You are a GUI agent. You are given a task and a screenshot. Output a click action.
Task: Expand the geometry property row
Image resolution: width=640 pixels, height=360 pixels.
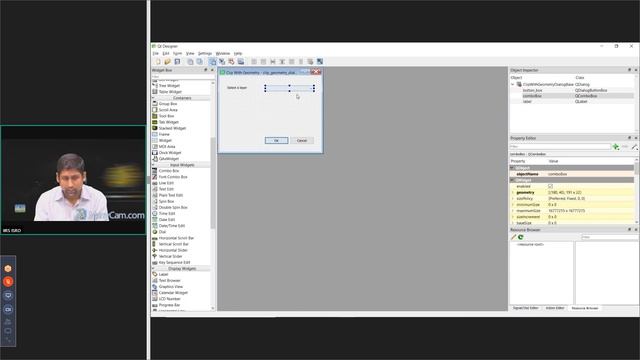tap(513, 192)
